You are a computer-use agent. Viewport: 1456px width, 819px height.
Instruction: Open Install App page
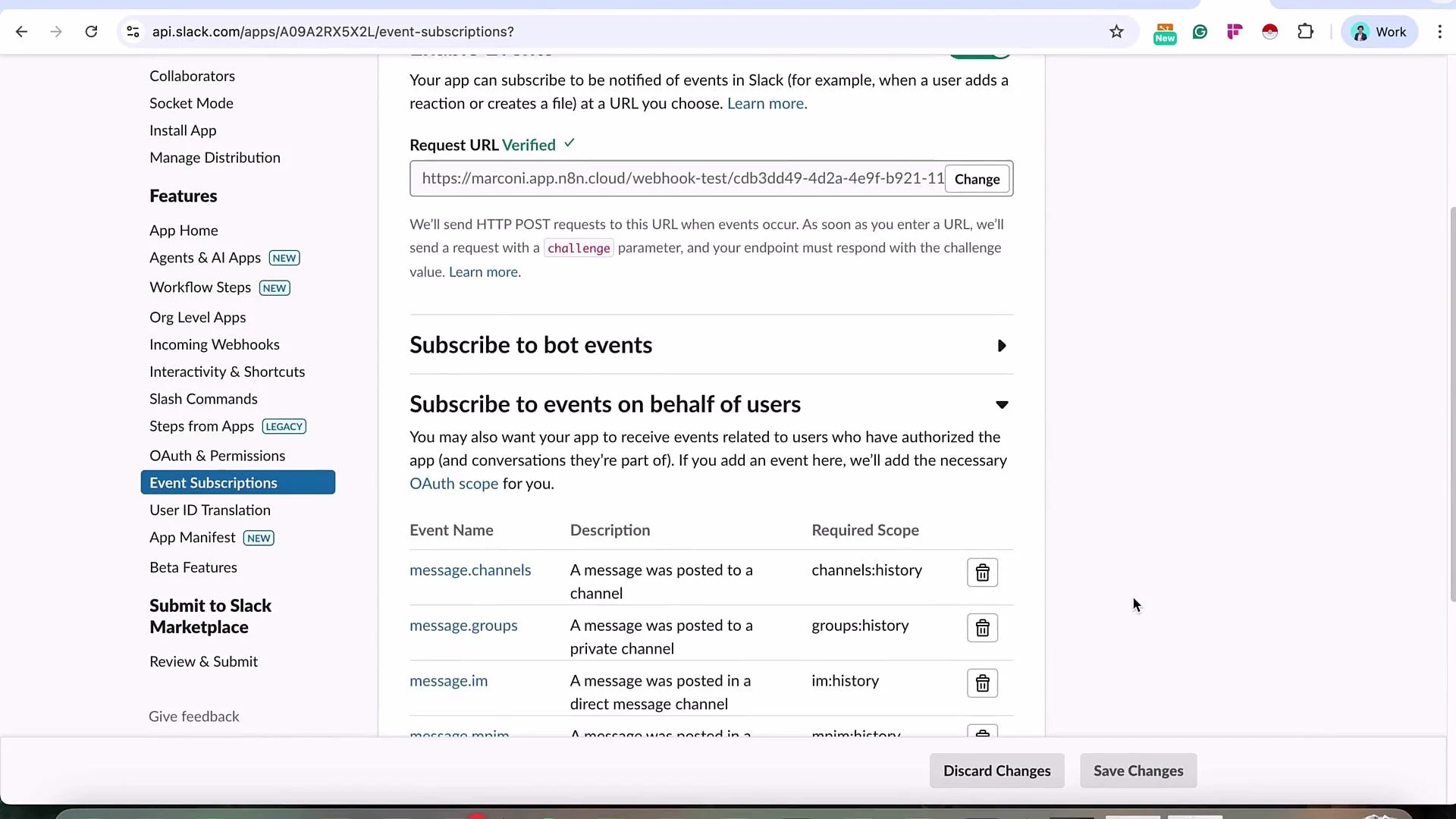183,130
